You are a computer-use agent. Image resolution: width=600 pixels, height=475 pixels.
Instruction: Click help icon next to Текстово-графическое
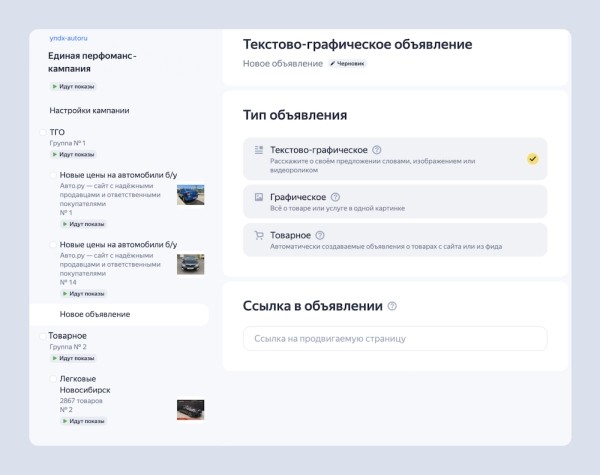point(376,150)
